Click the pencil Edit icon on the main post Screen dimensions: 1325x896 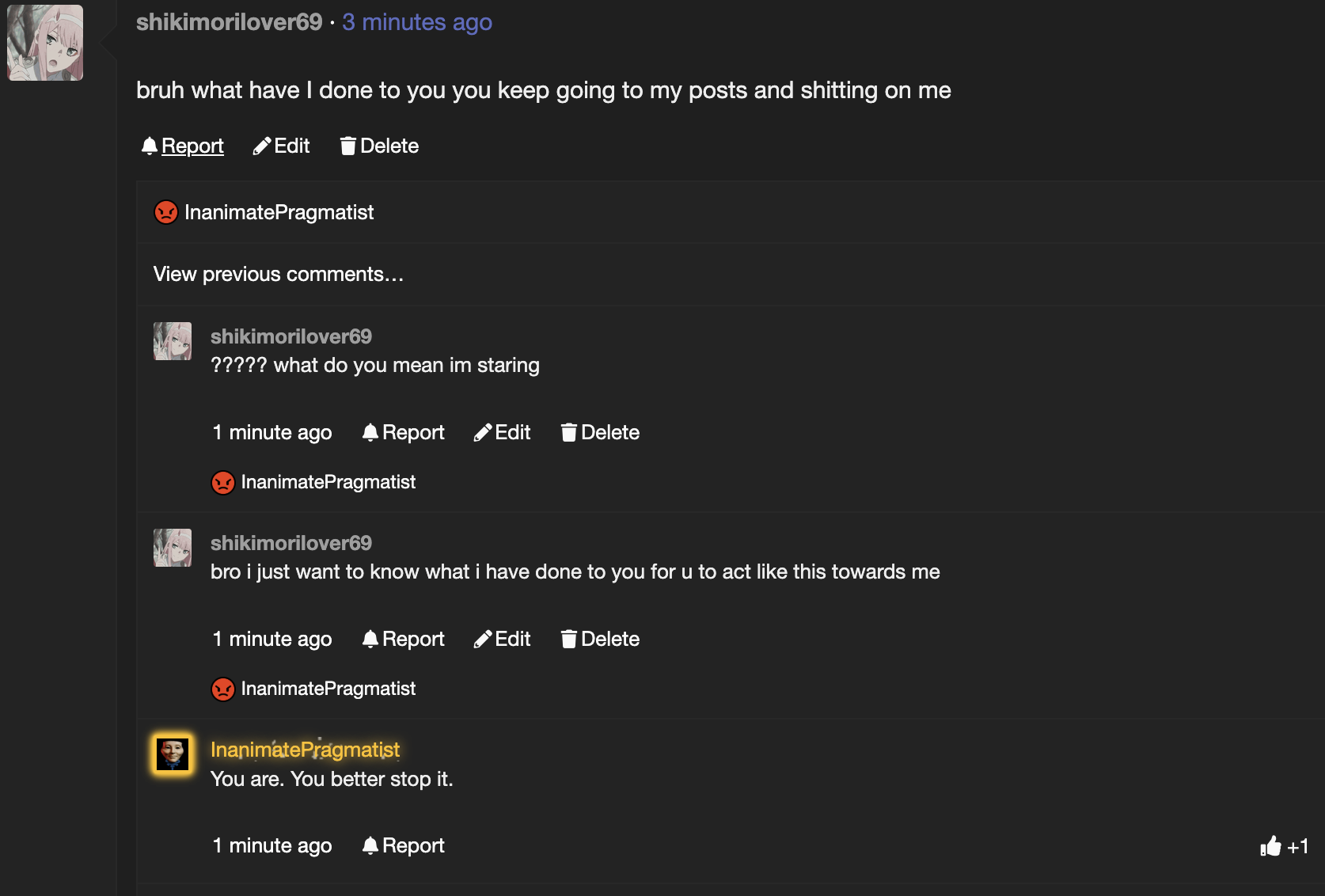pos(261,146)
